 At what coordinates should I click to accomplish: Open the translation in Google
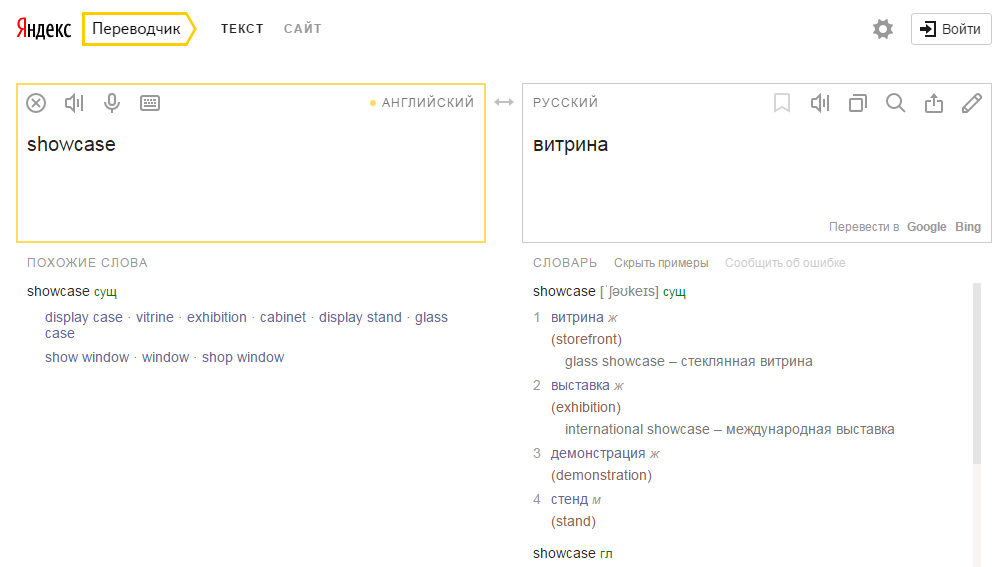click(x=926, y=227)
